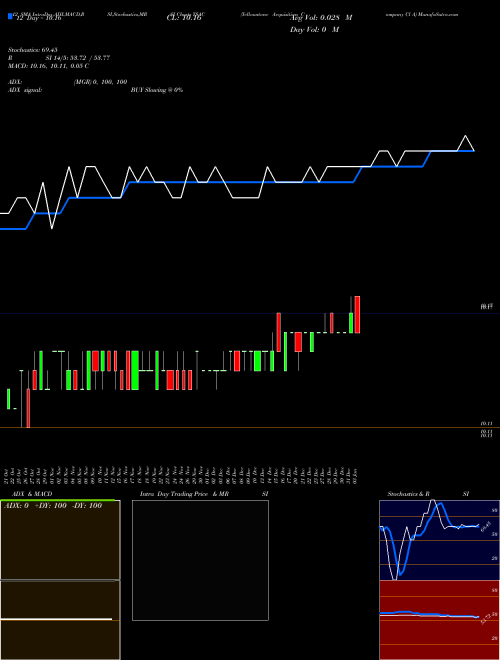Click the Stochastics blue-background chart panel
The height and width of the screenshot is (660, 500).
pyautogui.click(x=439, y=540)
